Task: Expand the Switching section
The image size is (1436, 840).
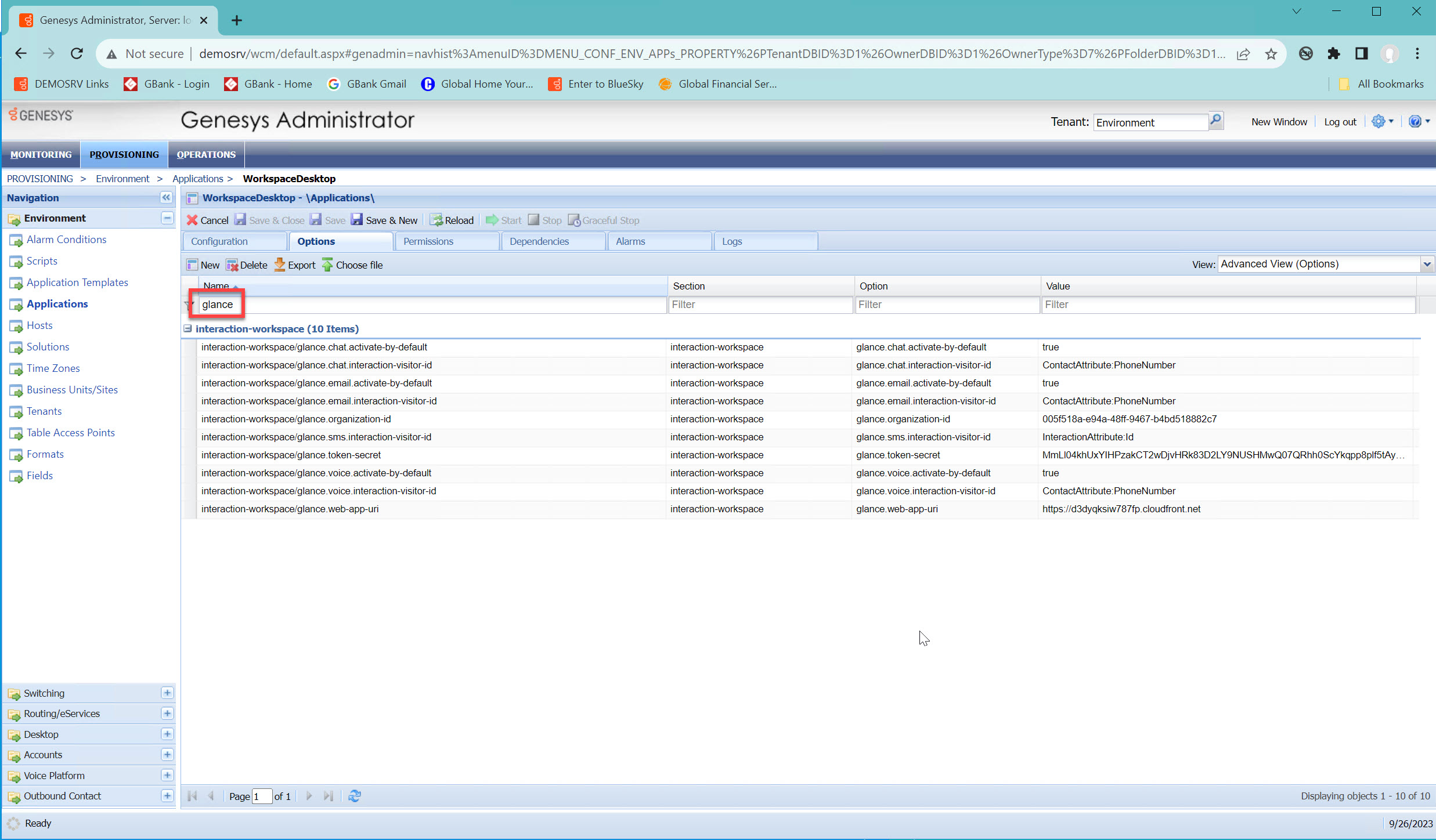Action: coord(167,693)
